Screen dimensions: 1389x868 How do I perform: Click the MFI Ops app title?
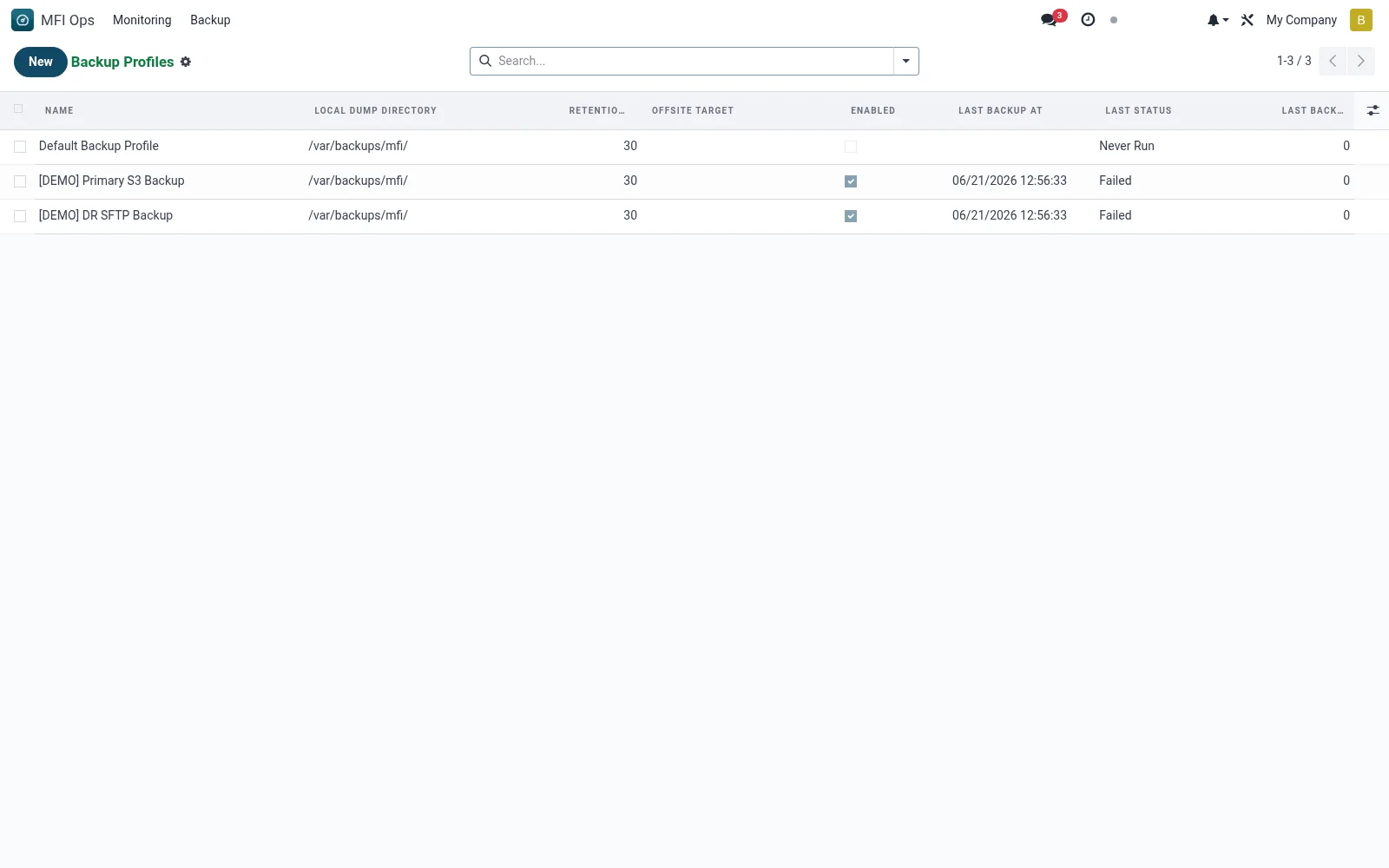click(x=68, y=20)
